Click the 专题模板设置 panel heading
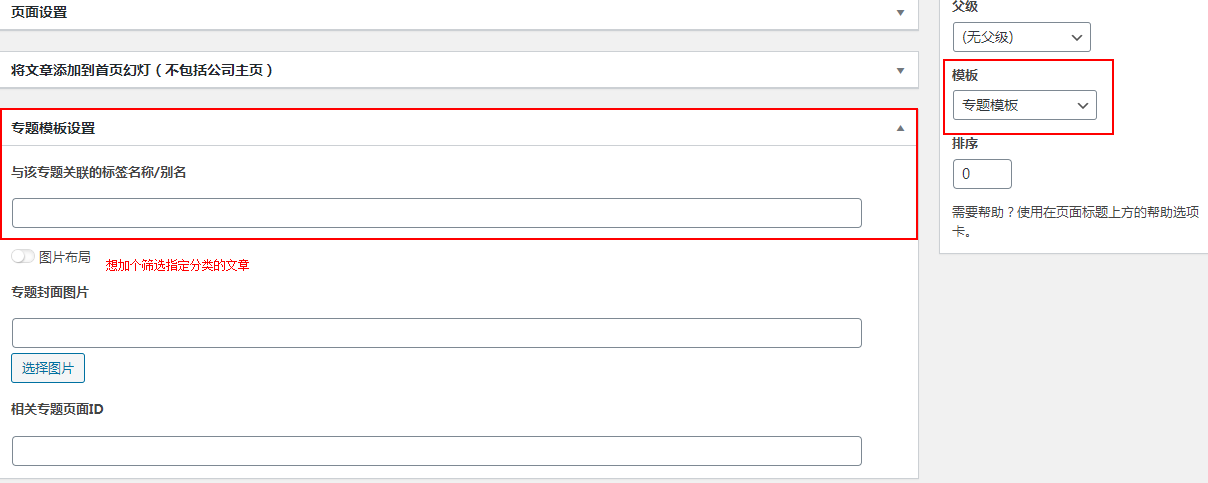 [53, 128]
